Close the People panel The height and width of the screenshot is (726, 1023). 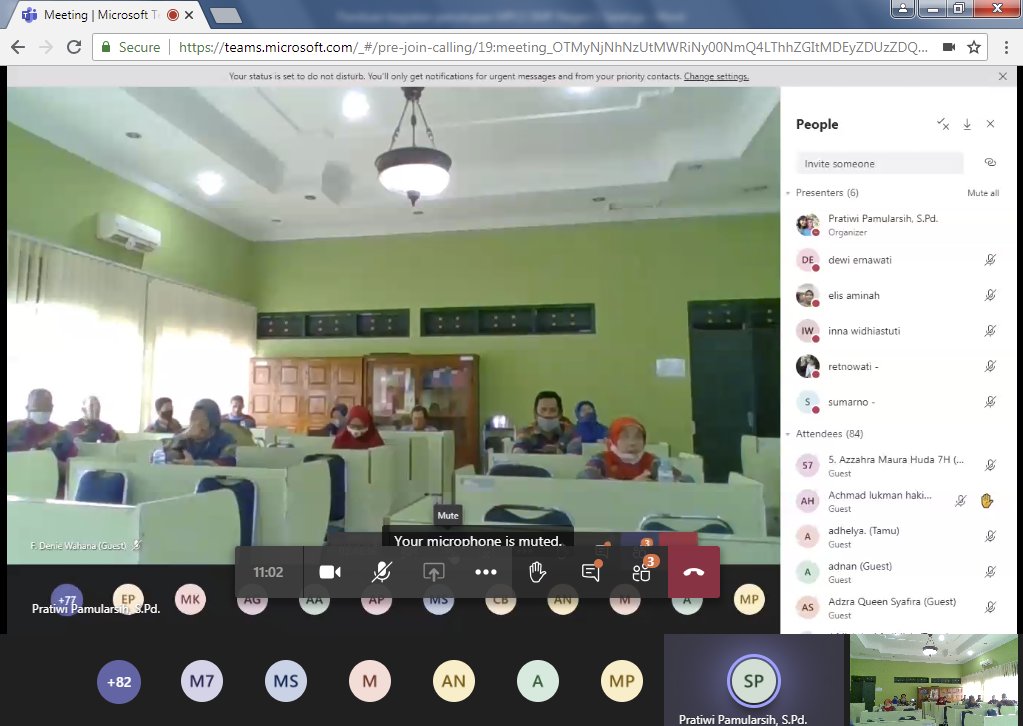coord(990,124)
